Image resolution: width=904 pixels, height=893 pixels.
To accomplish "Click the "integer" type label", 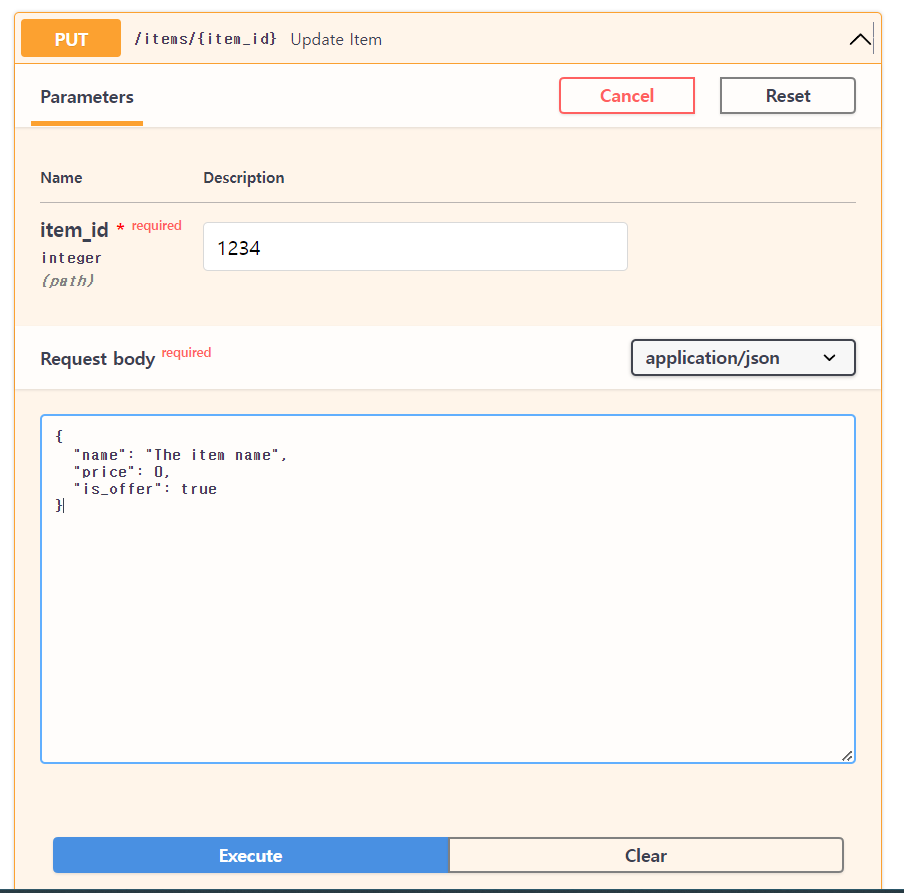I will tap(71, 258).
